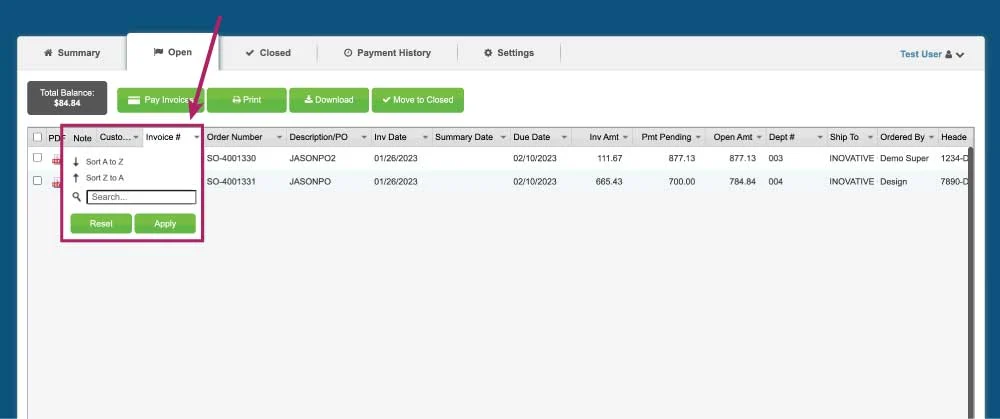
Task: Click the Dept 003 cell
Action: pyautogui.click(x=776, y=158)
